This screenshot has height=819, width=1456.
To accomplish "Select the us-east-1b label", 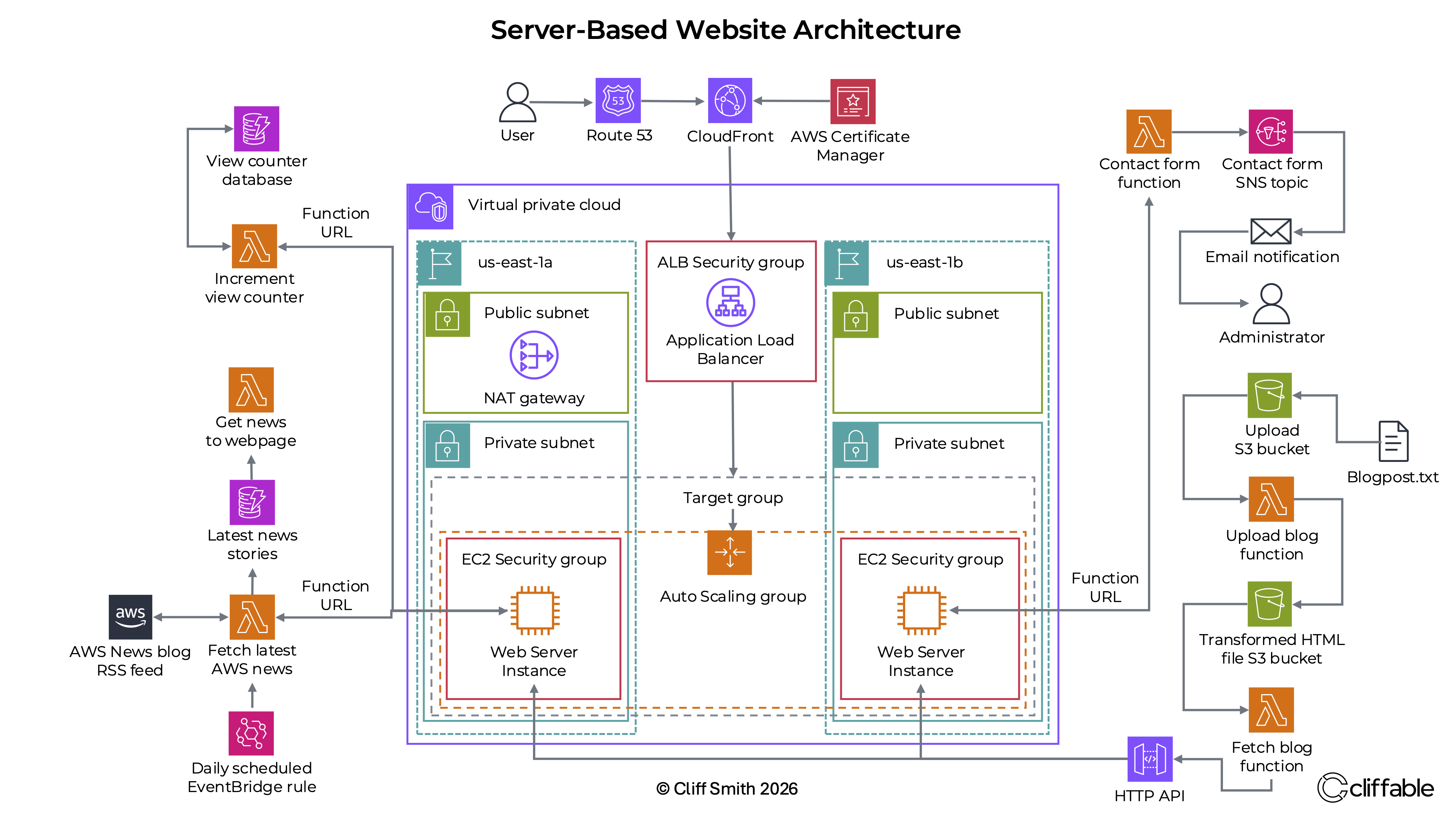I will pyautogui.click(x=924, y=262).
